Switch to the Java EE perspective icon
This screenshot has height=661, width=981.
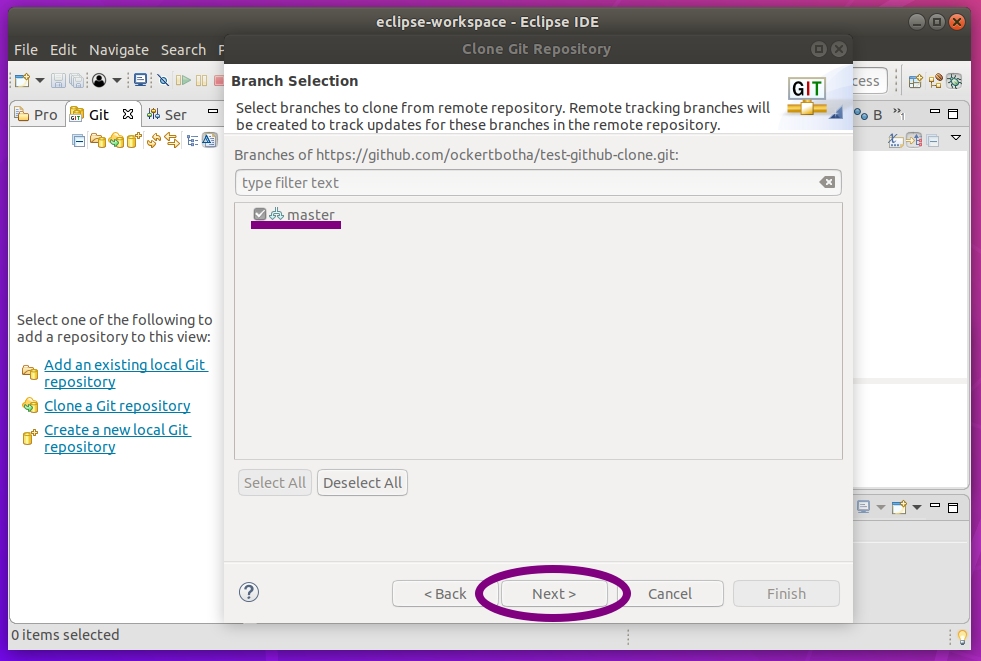click(x=935, y=81)
